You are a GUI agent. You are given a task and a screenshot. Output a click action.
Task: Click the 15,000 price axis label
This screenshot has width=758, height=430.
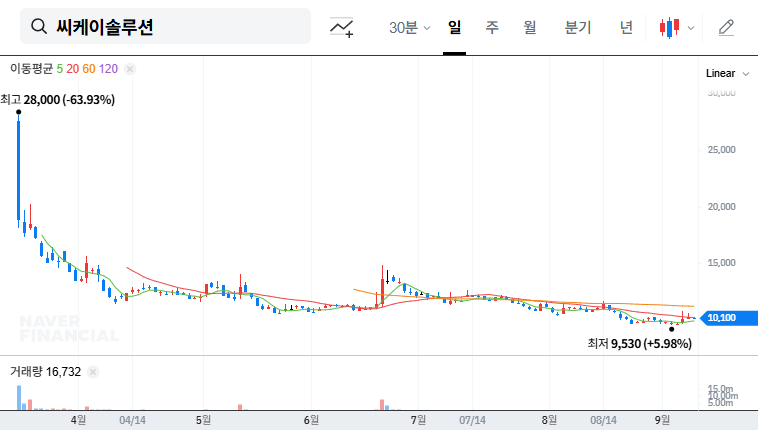(x=722, y=263)
